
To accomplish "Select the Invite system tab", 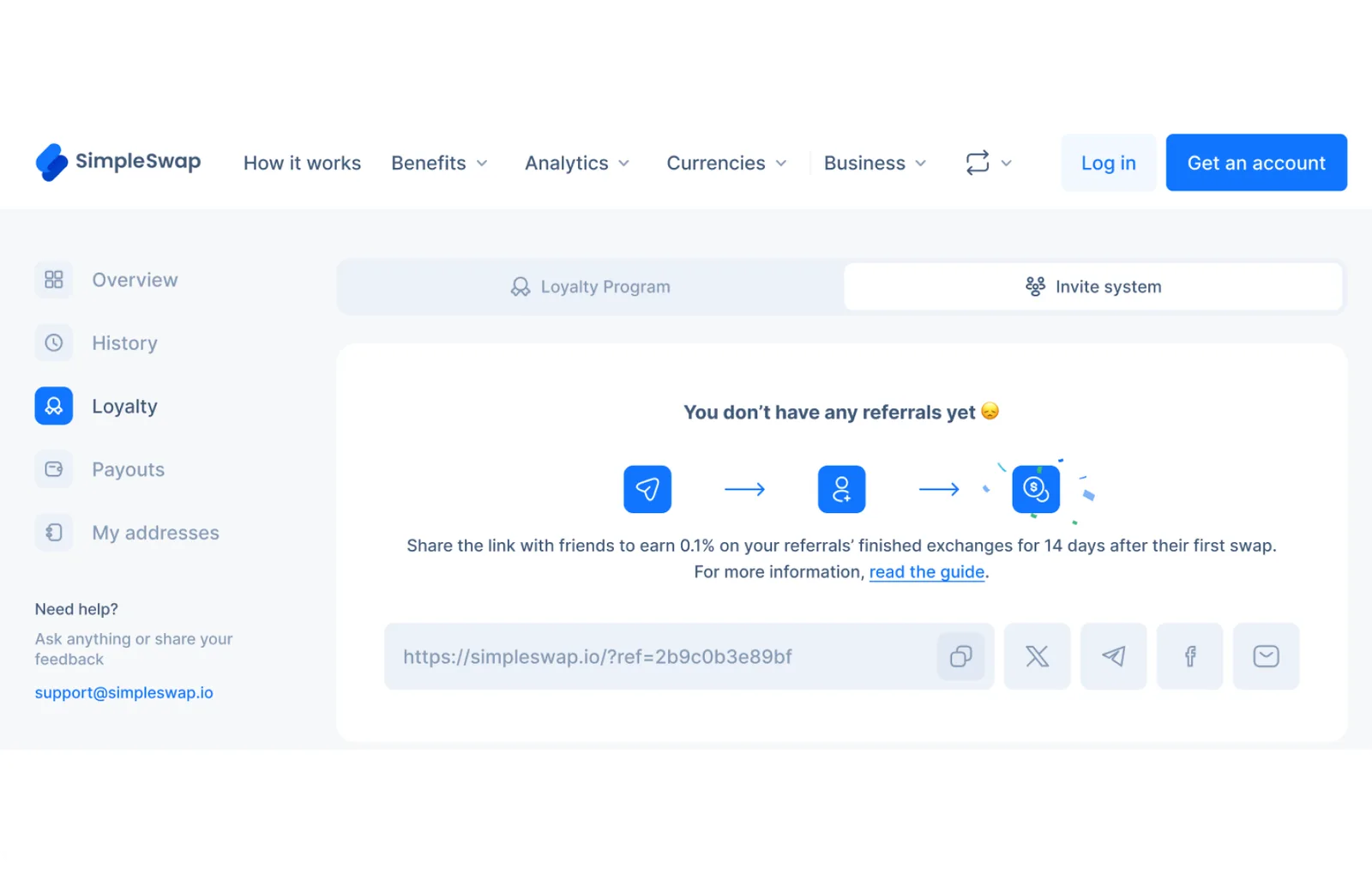I will (x=1093, y=287).
